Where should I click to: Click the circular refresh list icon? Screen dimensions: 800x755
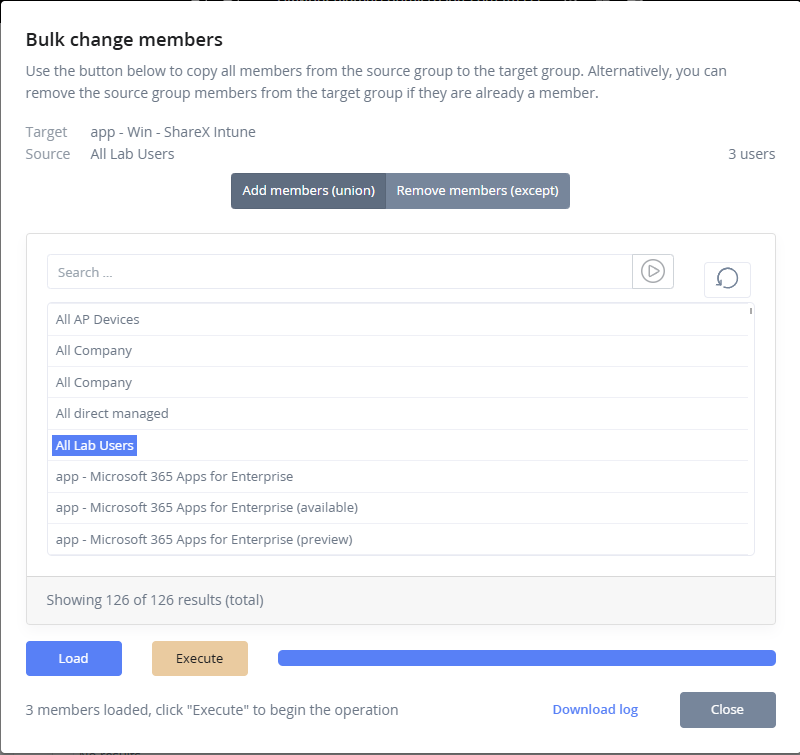tap(727, 279)
